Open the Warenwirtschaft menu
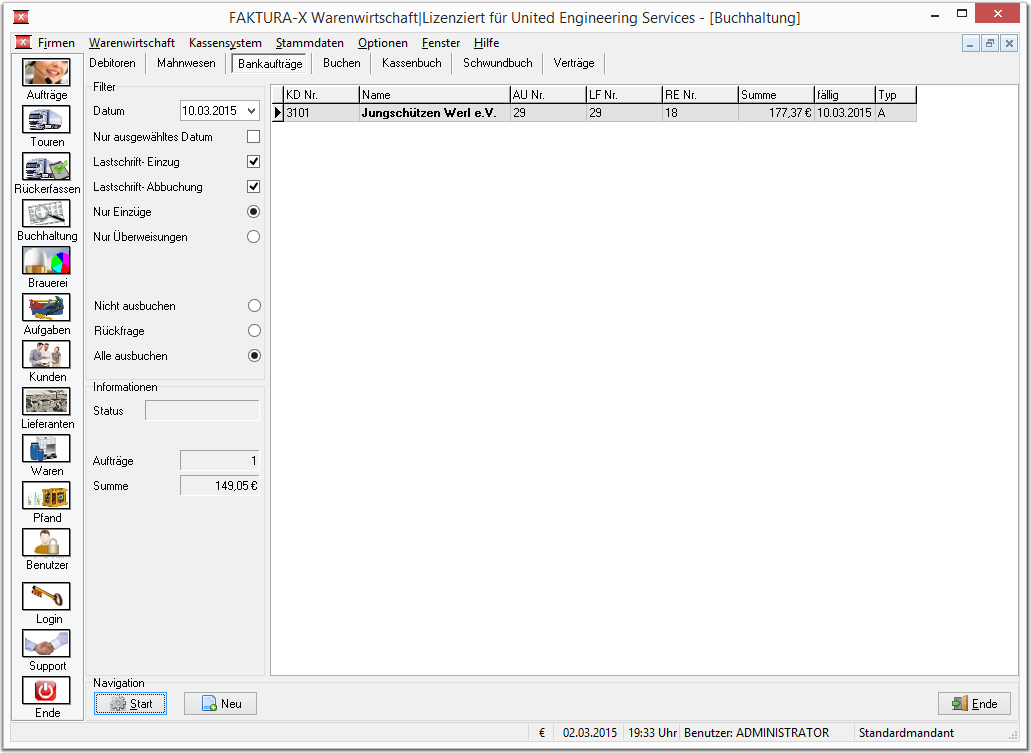The image size is (1031, 753). click(132, 43)
